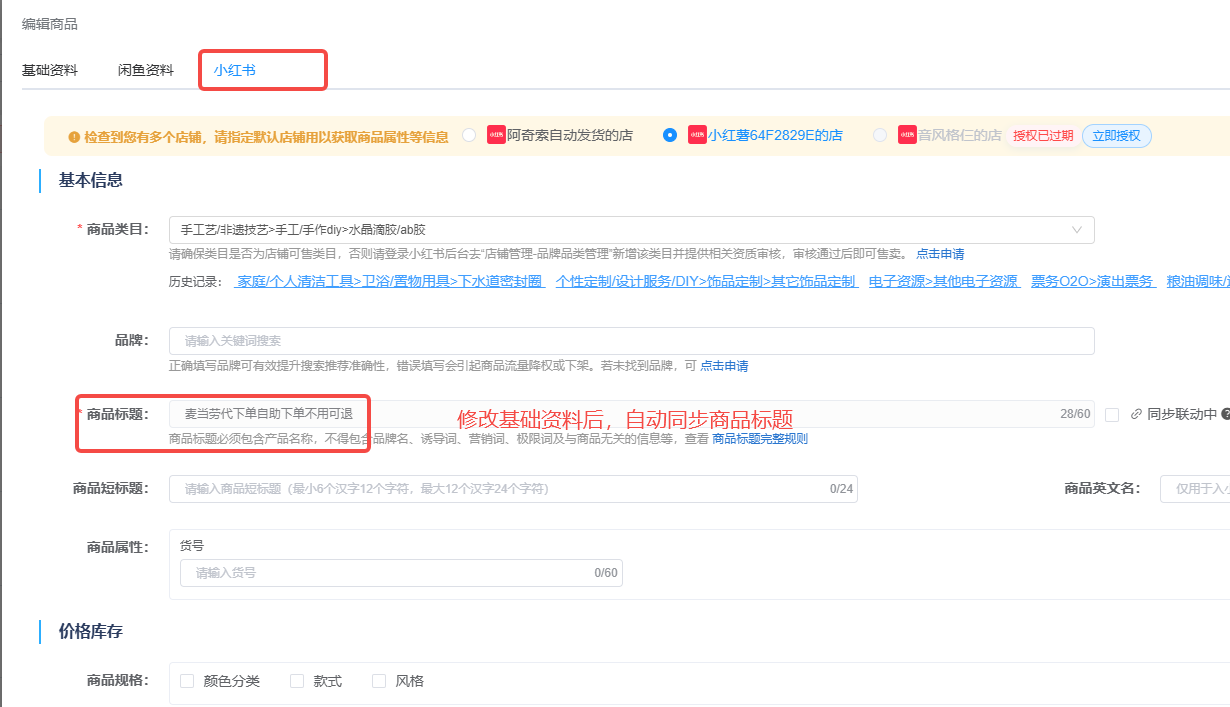This screenshot has width=1230, height=707.
Task: Choose history record 家庭/个人清洁工具>卫浴/置物用具>下水道密封圈
Action: (389, 282)
